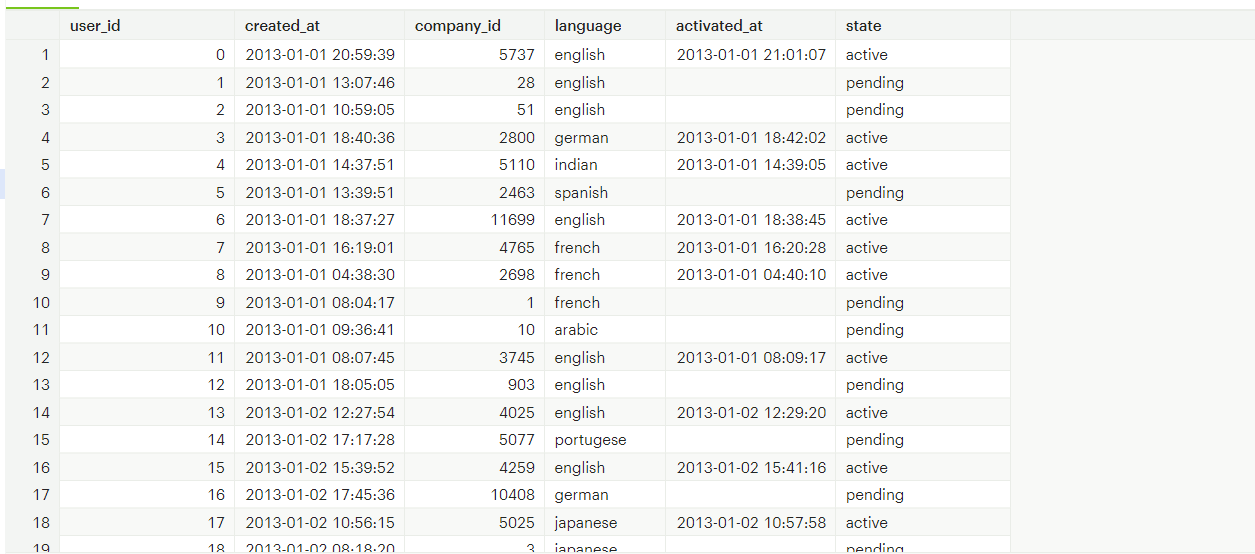Click activated_at cell 2013-01-02 15:41:16
The height and width of the screenshot is (554, 1255).
(x=751, y=467)
